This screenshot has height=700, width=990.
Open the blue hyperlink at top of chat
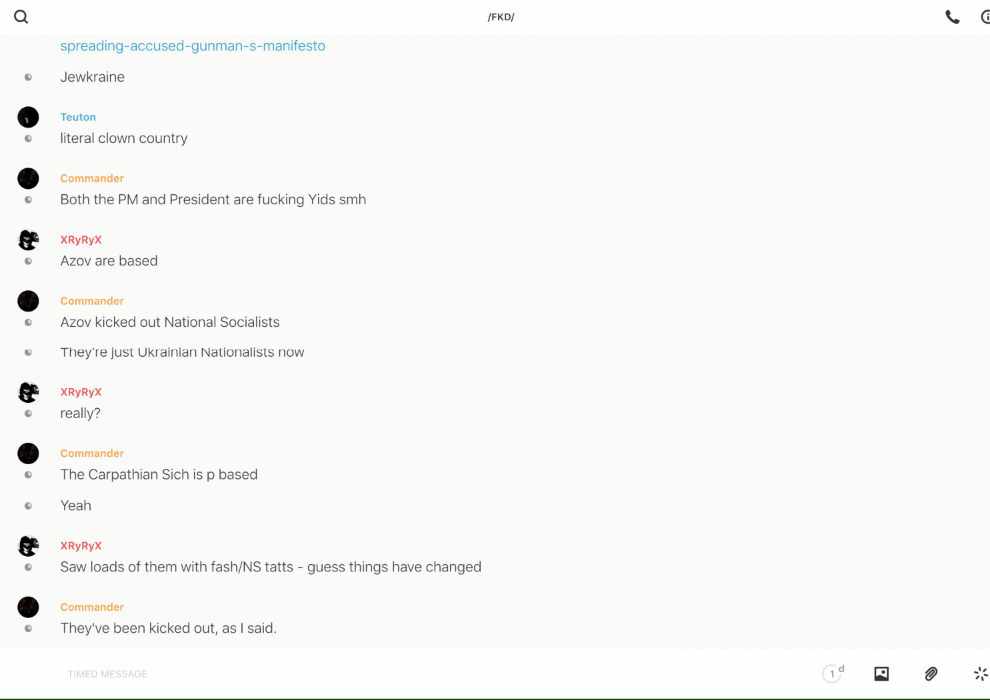coord(192,46)
